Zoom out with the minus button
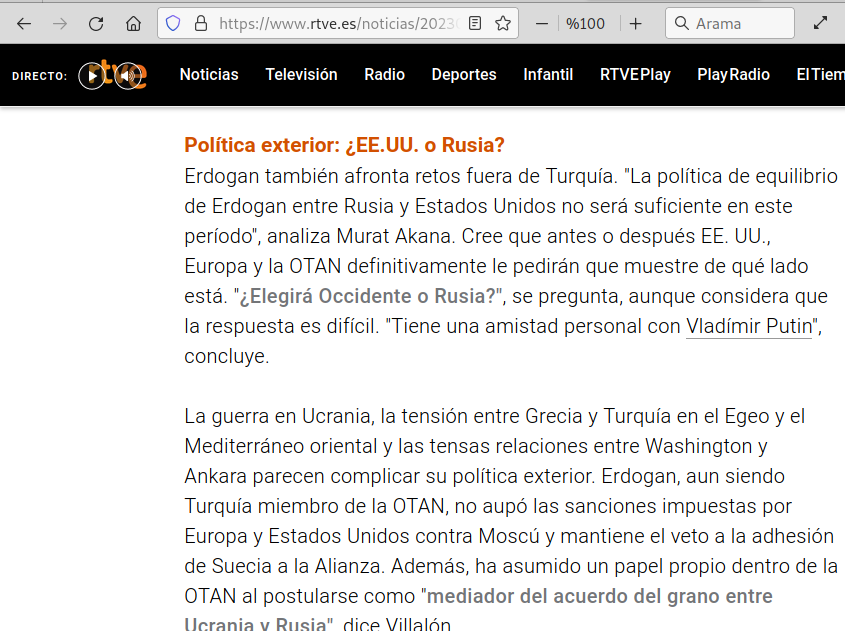 tap(541, 23)
